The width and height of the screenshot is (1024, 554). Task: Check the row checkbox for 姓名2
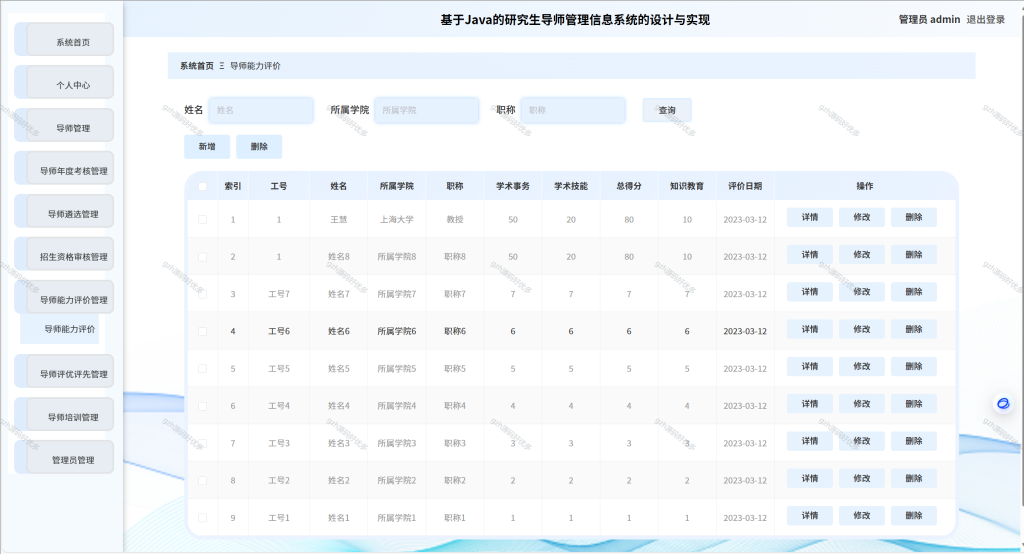202,480
